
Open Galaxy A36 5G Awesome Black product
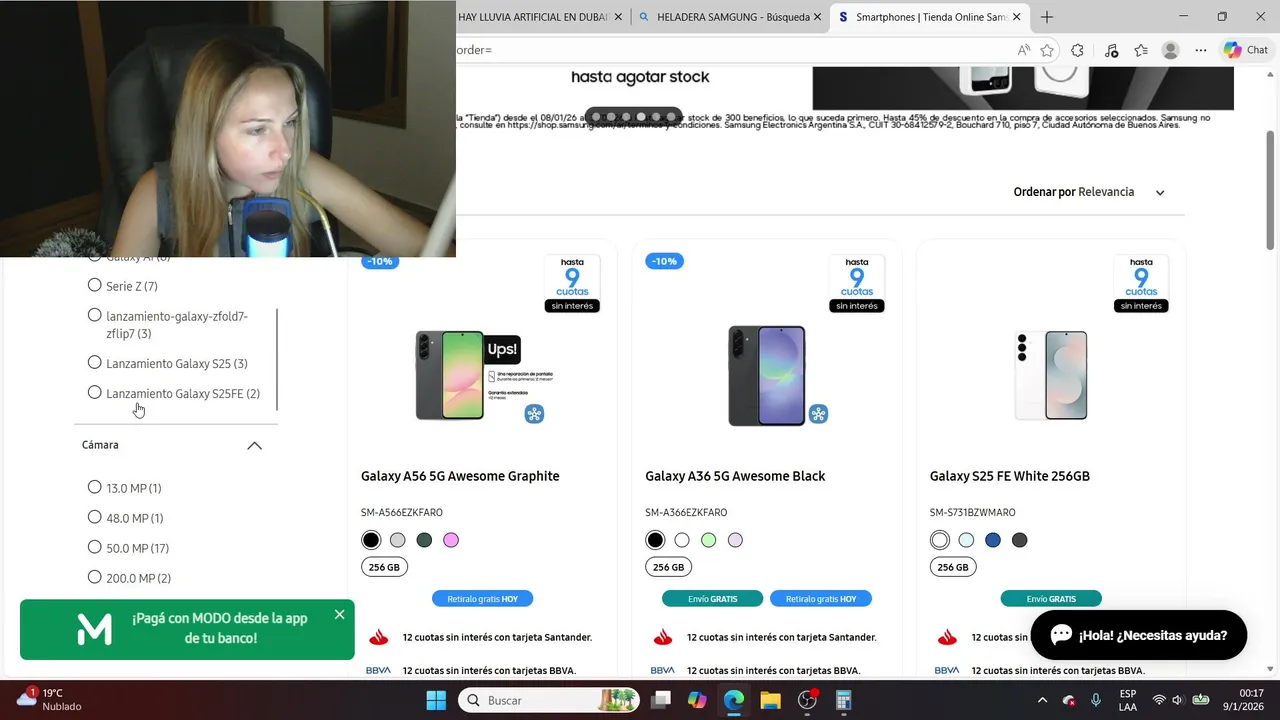coord(735,476)
